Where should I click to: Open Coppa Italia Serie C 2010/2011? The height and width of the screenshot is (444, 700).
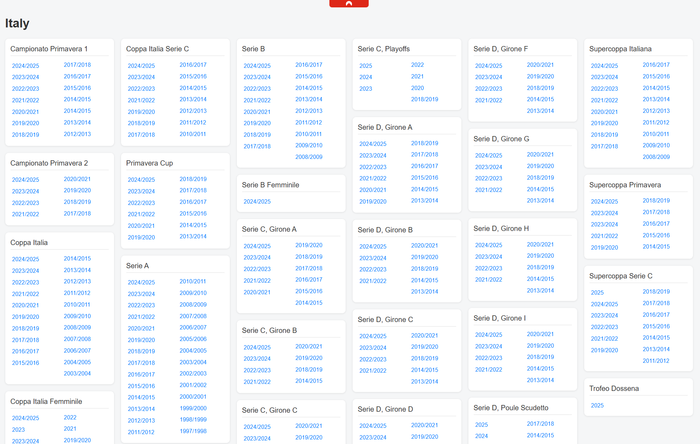pyautogui.click(x=193, y=134)
